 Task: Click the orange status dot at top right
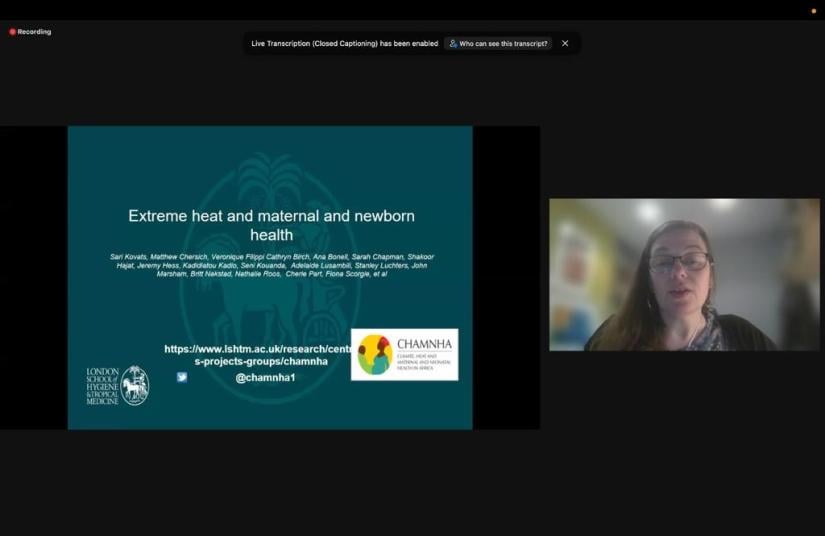click(x=813, y=11)
